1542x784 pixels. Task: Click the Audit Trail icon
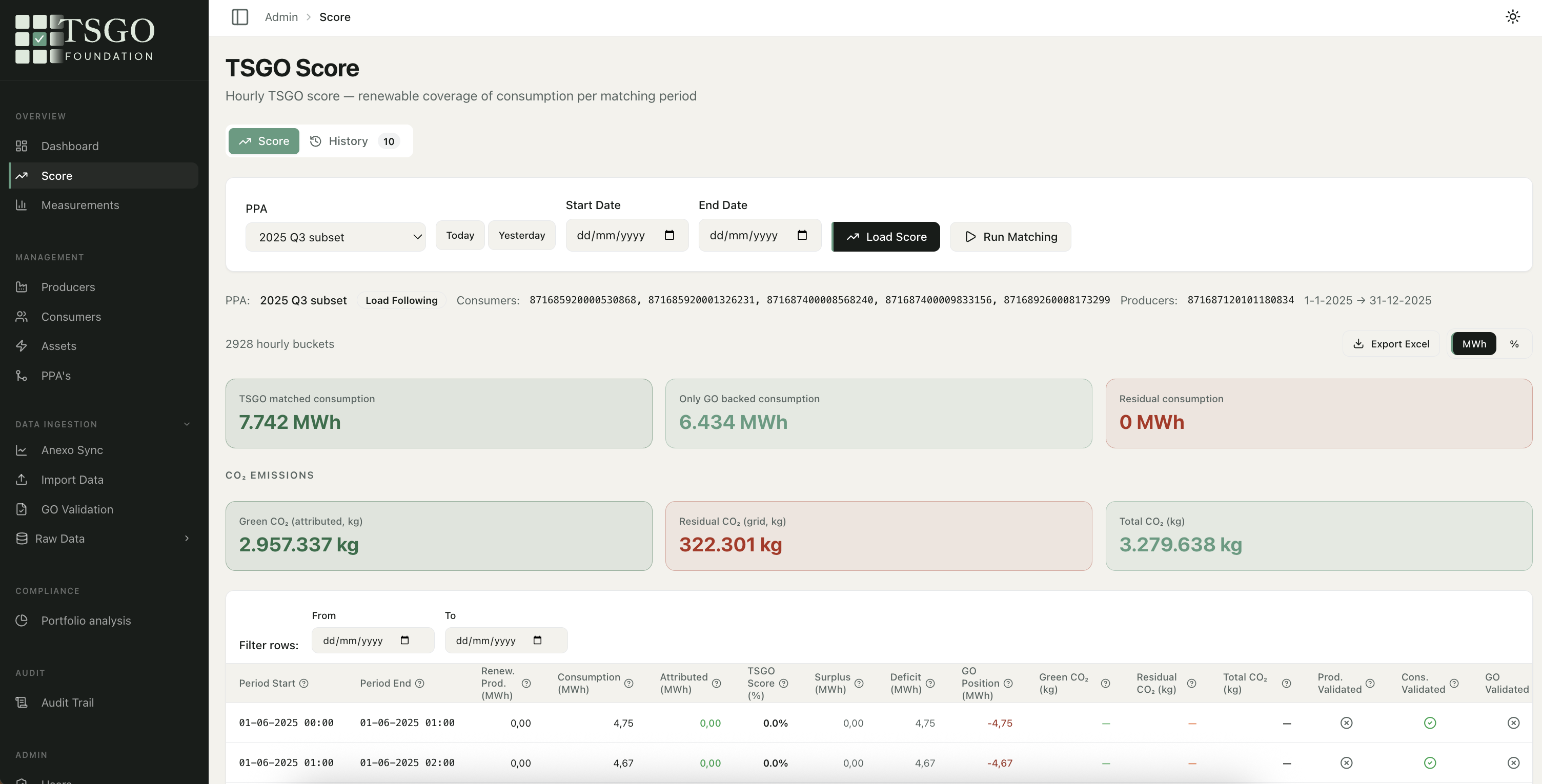click(x=22, y=703)
